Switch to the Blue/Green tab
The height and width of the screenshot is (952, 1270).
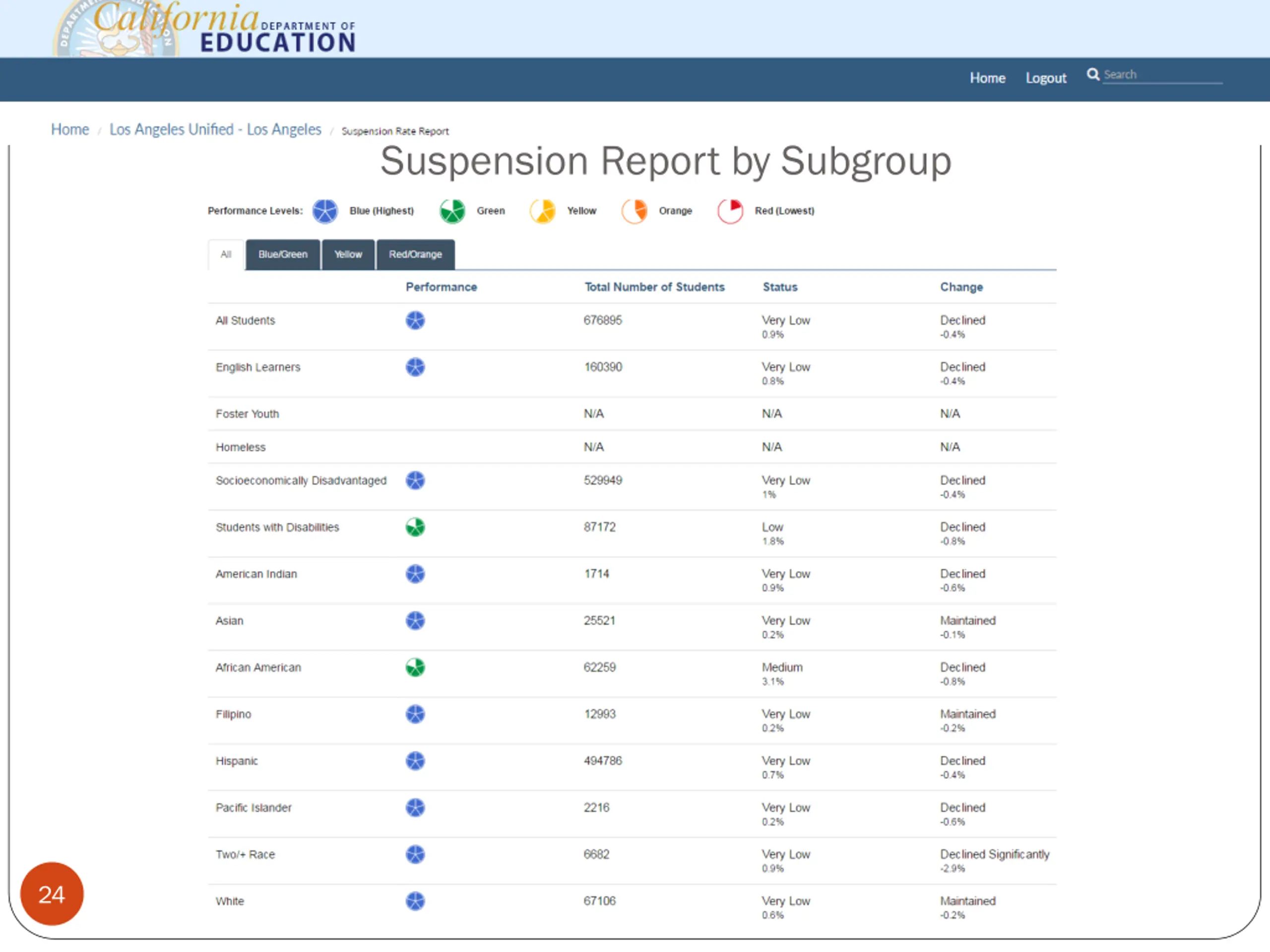click(x=283, y=254)
